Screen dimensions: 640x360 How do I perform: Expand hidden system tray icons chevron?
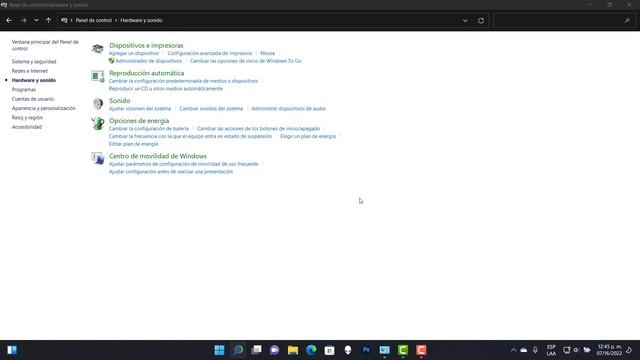tap(513, 350)
